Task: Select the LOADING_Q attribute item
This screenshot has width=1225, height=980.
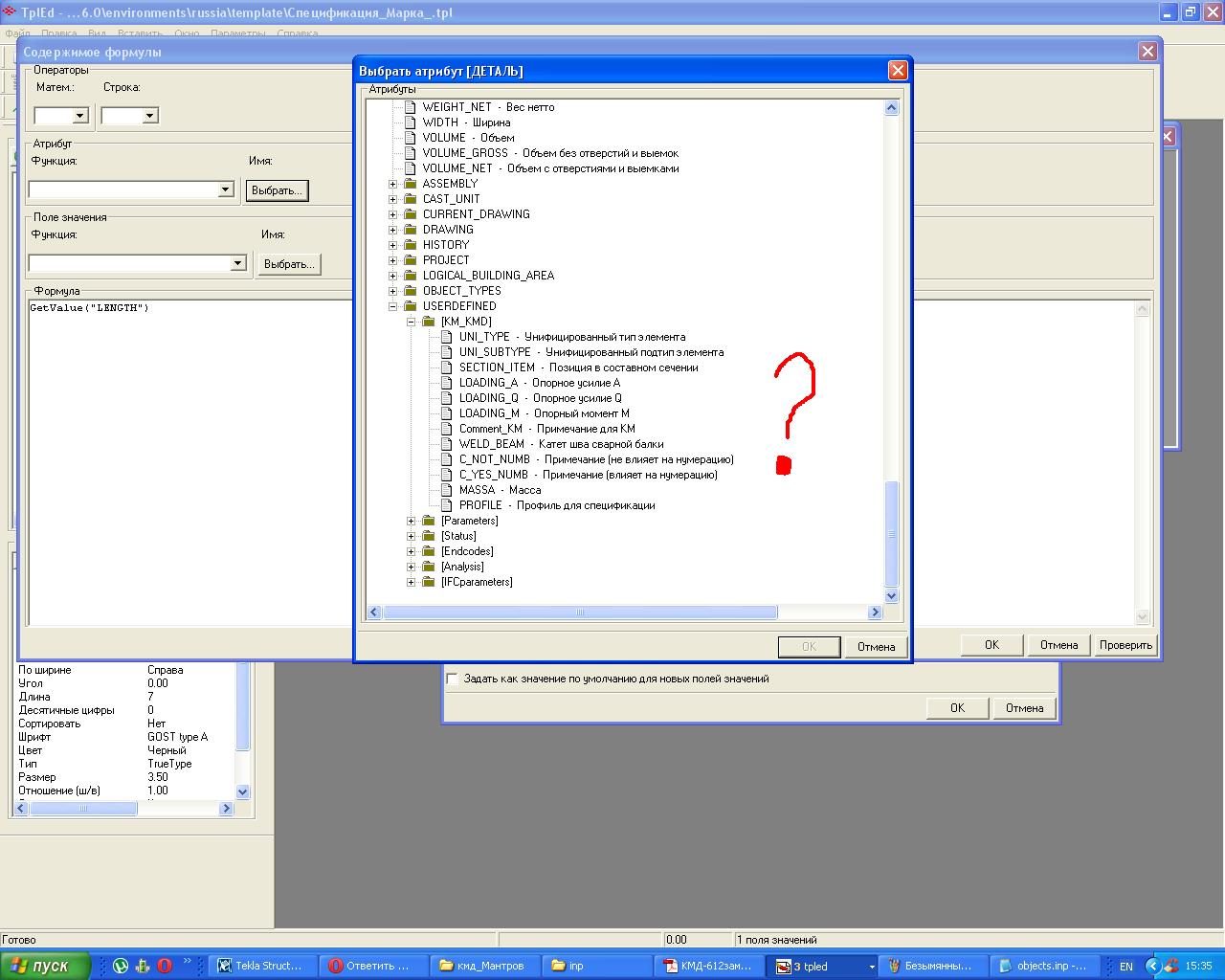Action: (488, 398)
